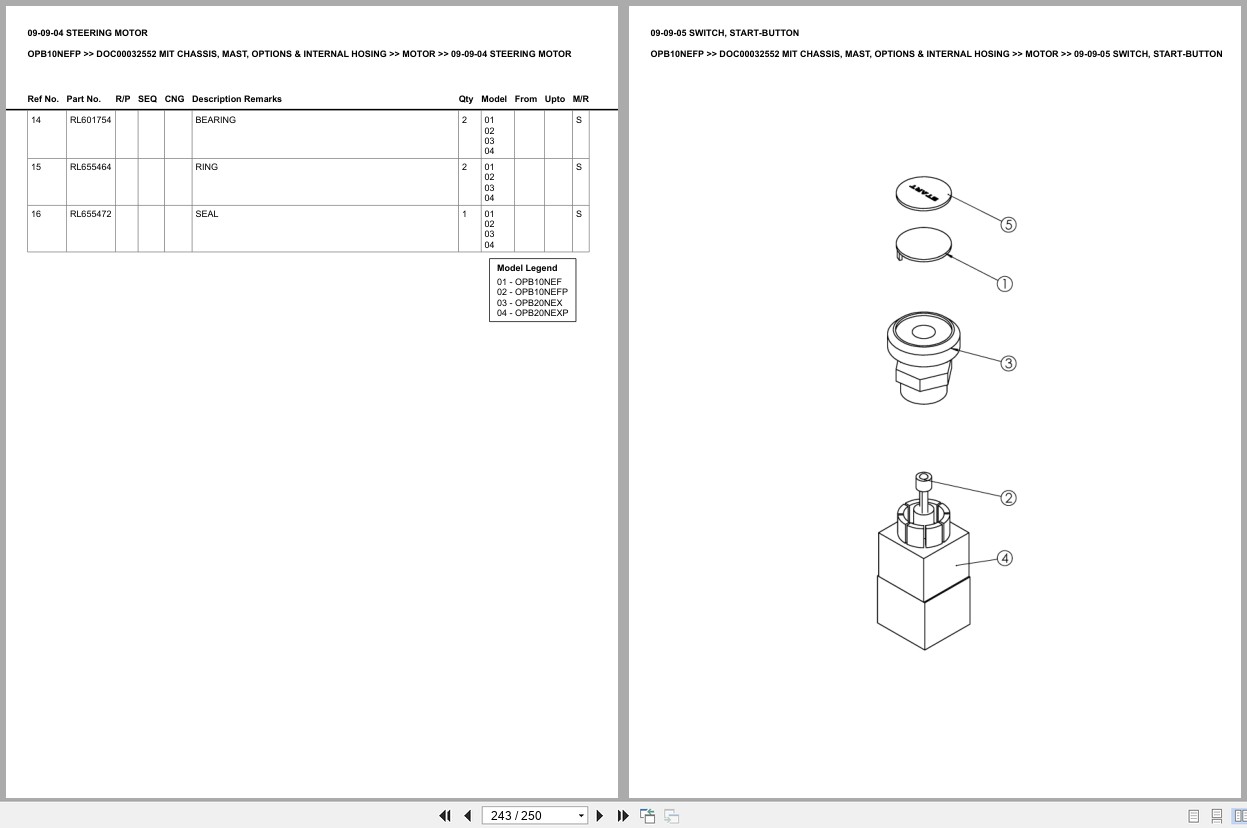
Task: Click the SEAL description cell
Action: point(325,229)
